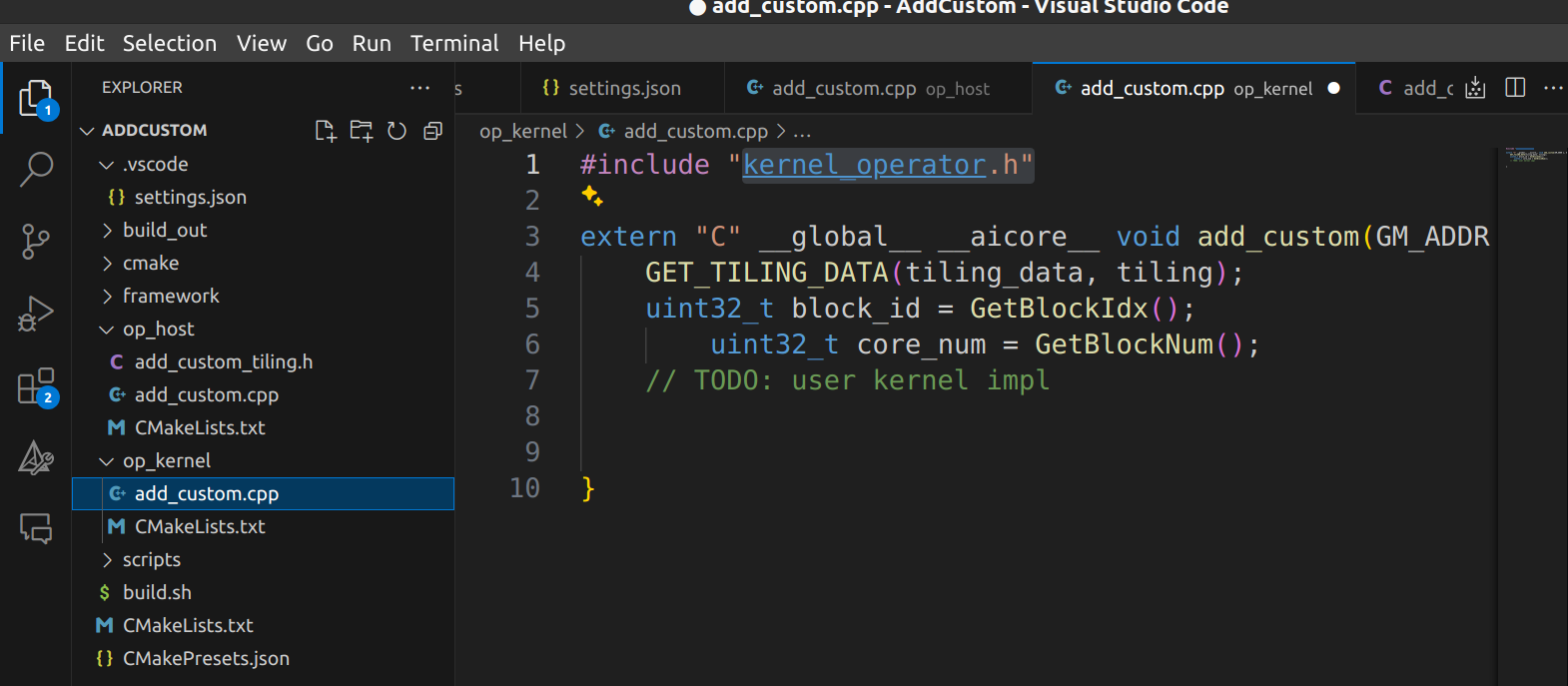This screenshot has width=1568, height=686.
Task: Open settings.json in the .vscode folder
Action: [x=264, y=197]
